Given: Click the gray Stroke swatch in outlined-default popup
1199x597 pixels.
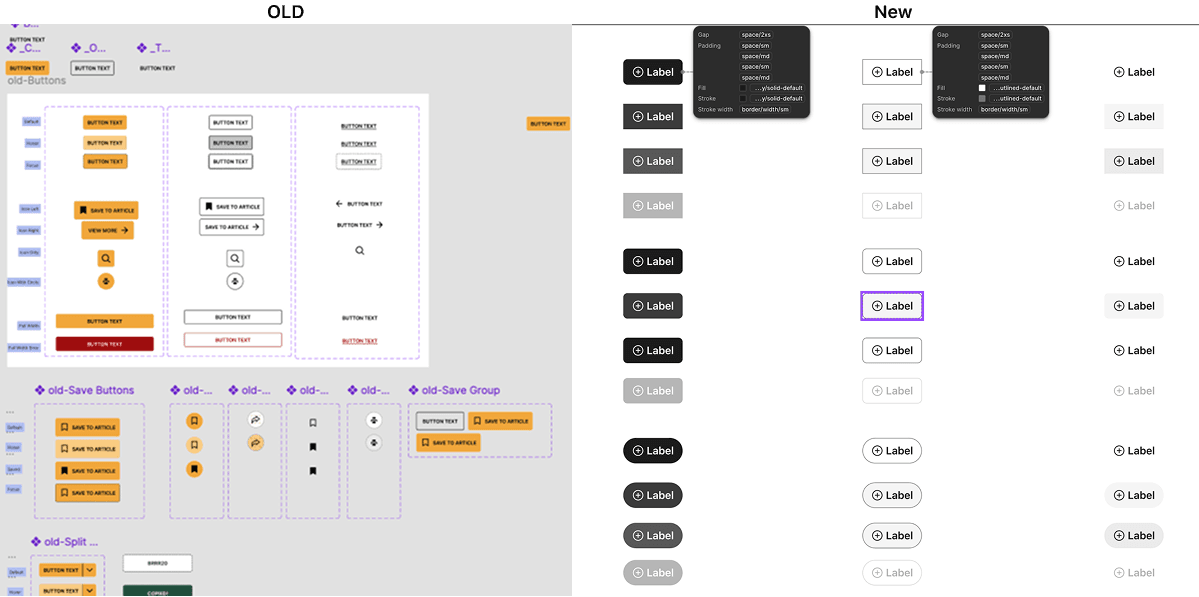Looking at the screenshot, I should pos(982,99).
